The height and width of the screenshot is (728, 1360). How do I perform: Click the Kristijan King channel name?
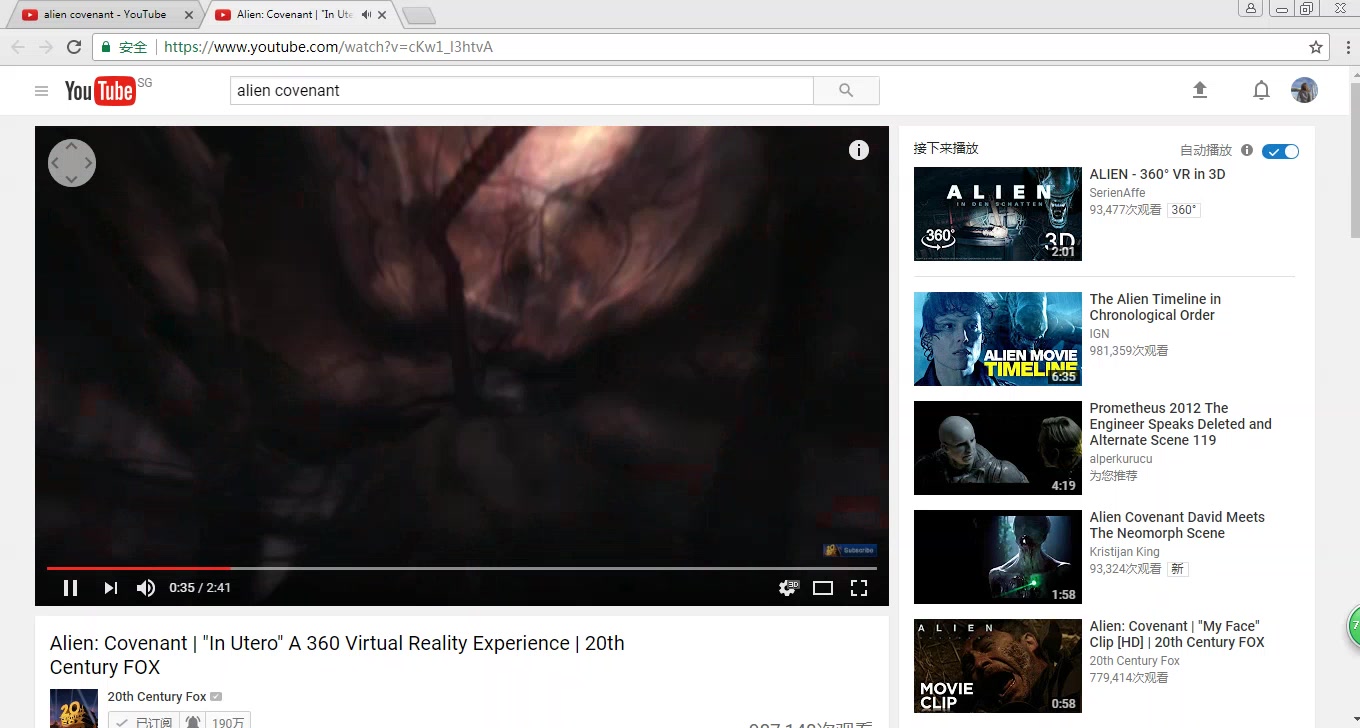coord(1125,552)
